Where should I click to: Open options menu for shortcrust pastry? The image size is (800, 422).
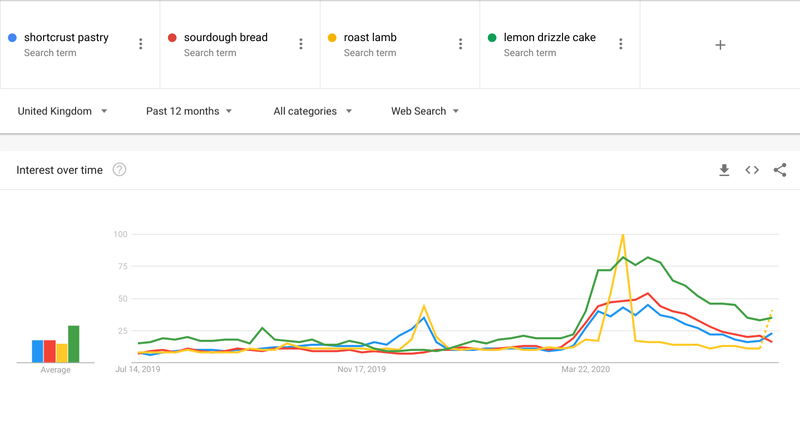click(141, 44)
